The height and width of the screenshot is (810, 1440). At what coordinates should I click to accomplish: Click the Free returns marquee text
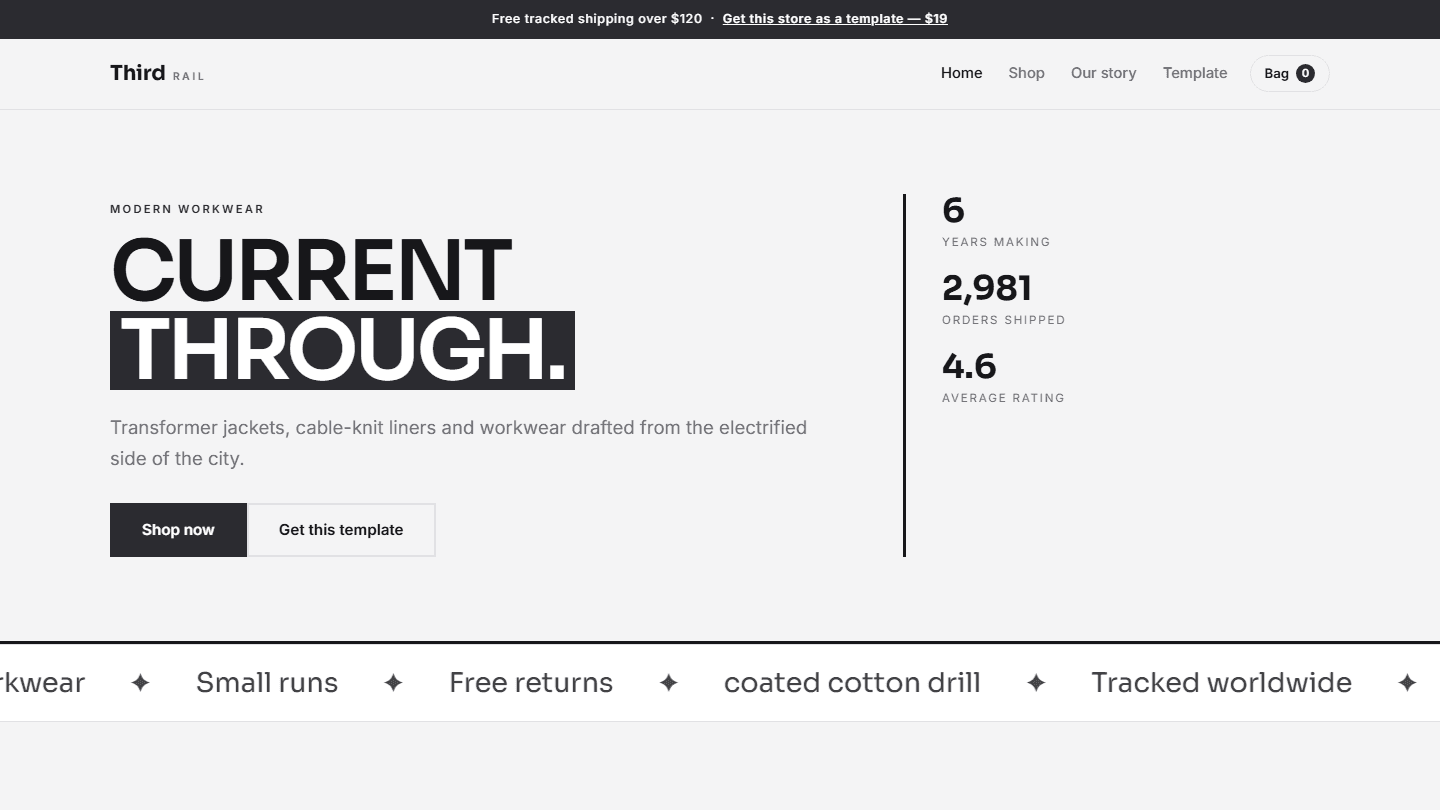531,683
